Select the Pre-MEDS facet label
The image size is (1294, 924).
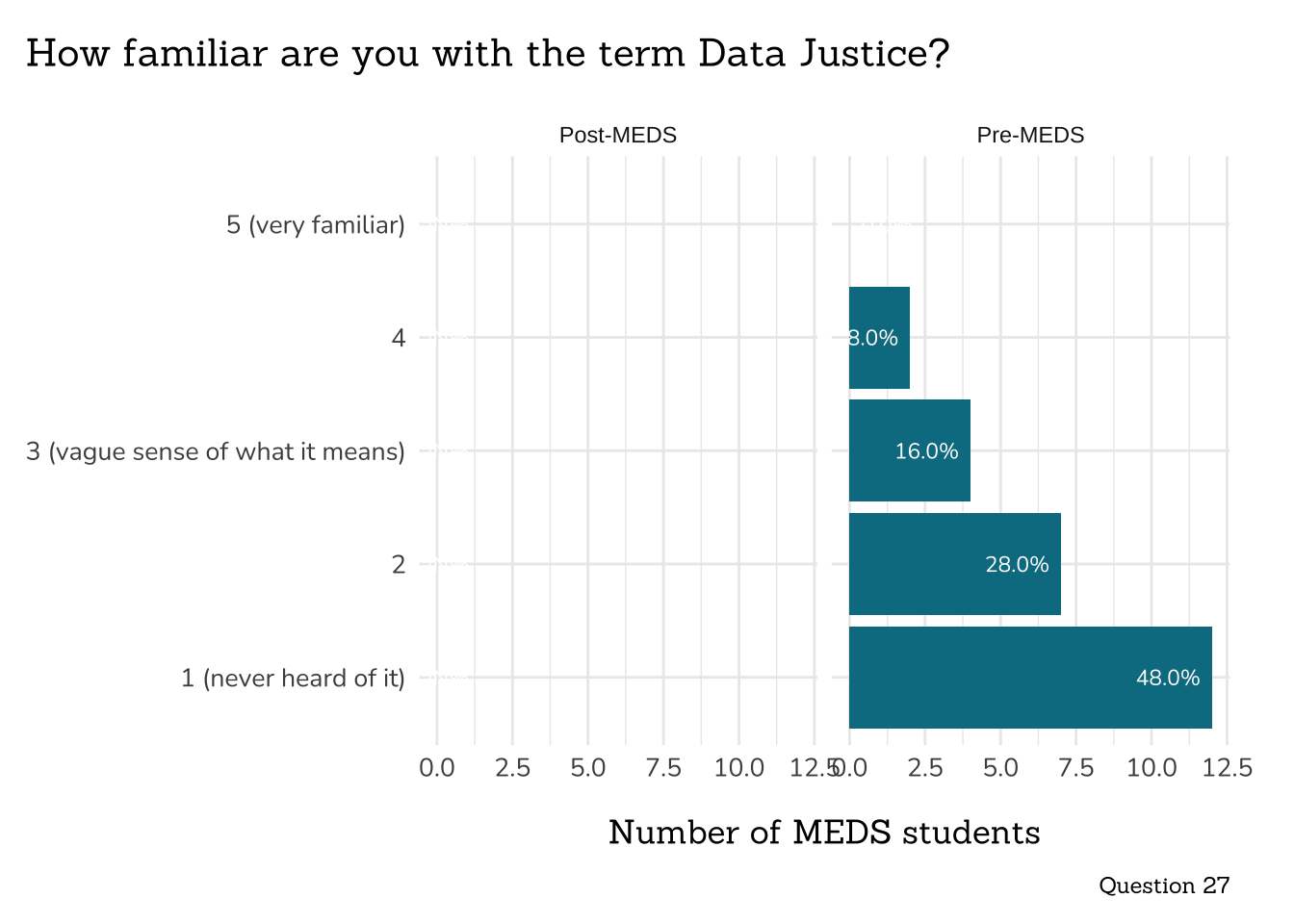tap(1030, 135)
